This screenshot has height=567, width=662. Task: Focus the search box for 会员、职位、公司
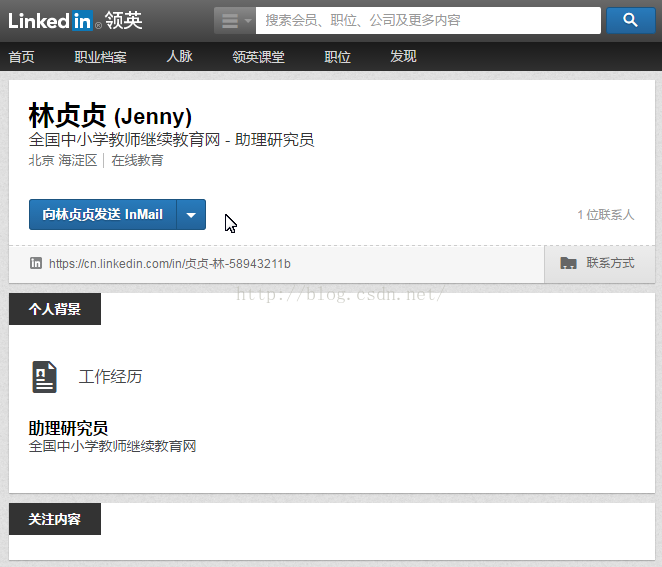[x=428, y=20]
